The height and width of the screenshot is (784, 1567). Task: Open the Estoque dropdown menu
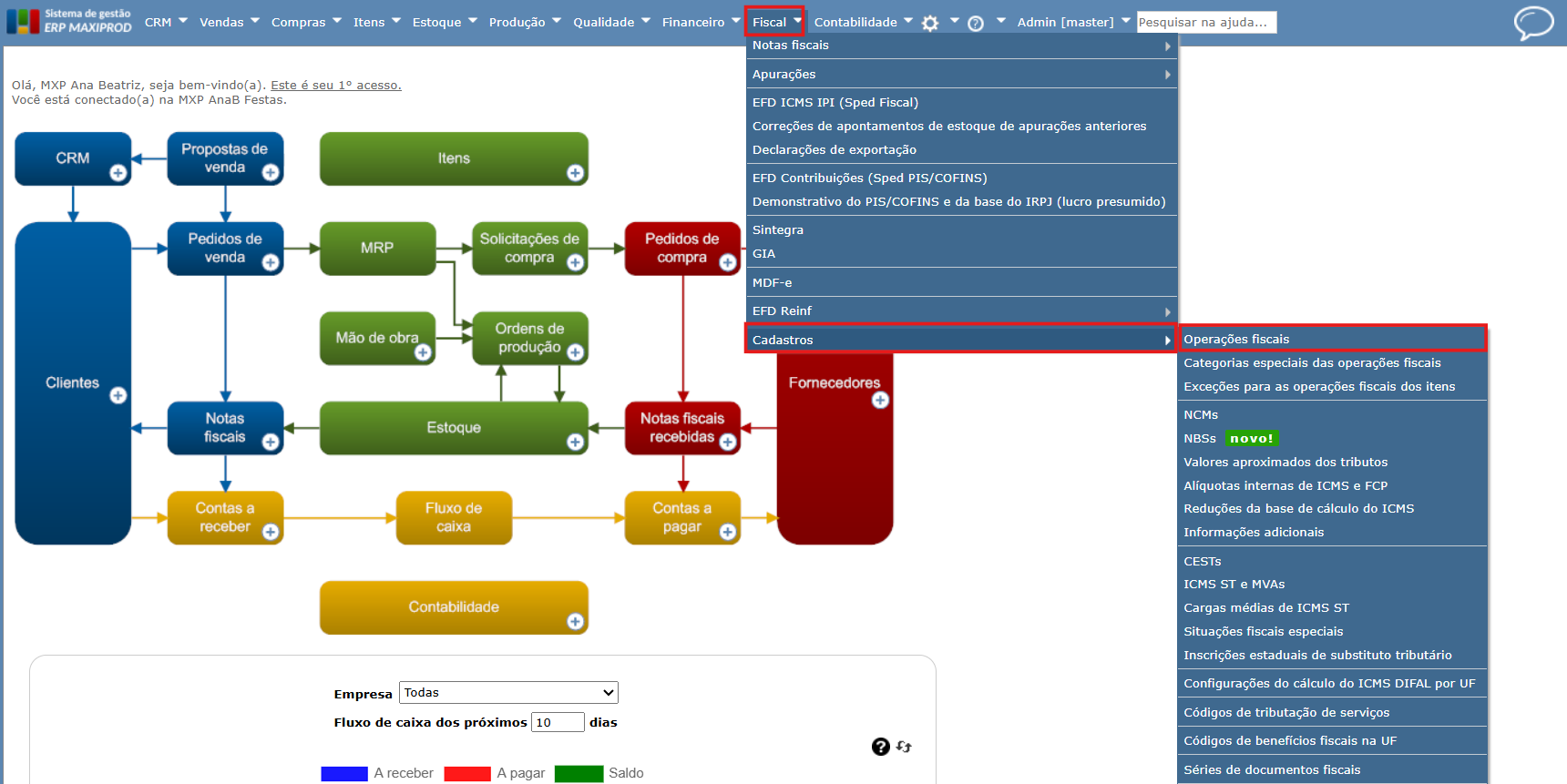click(x=445, y=22)
